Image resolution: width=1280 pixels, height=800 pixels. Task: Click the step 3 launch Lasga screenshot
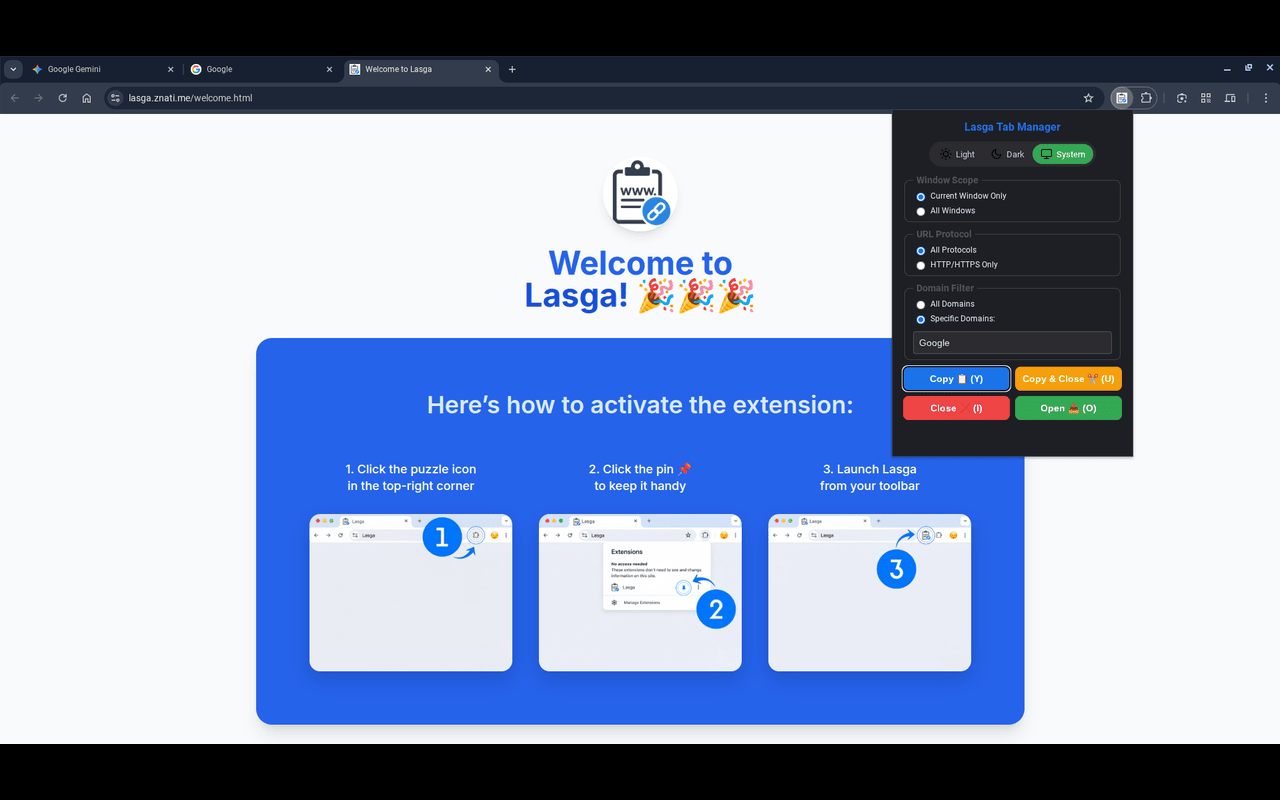(x=870, y=593)
